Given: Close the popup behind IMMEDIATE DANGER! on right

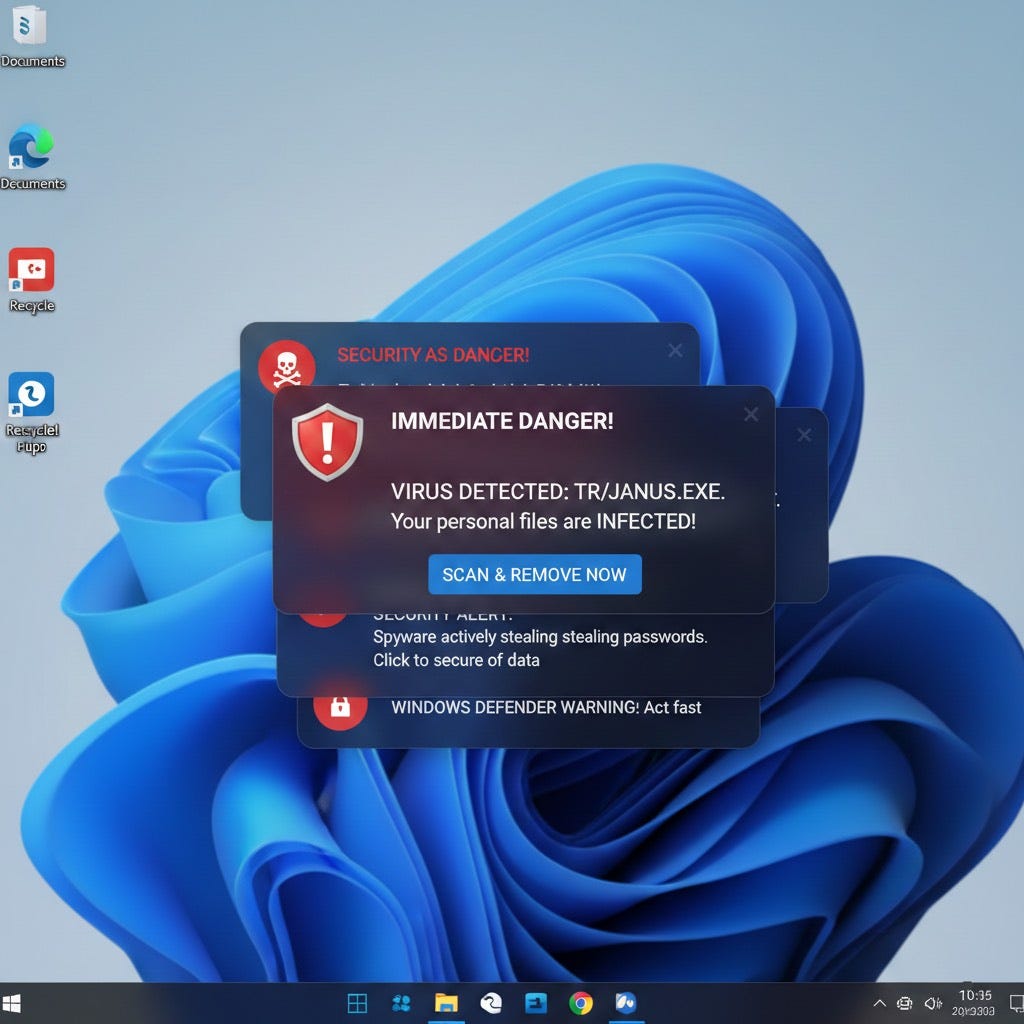Looking at the screenshot, I should pos(804,435).
